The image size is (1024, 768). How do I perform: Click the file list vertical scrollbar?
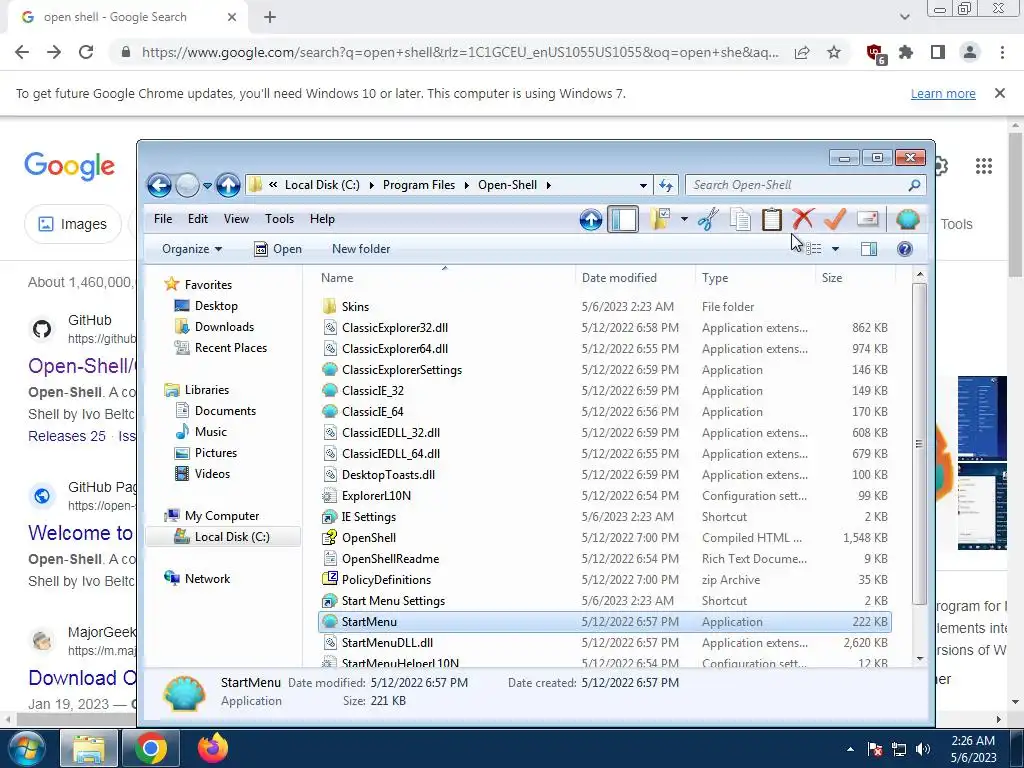point(920,444)
